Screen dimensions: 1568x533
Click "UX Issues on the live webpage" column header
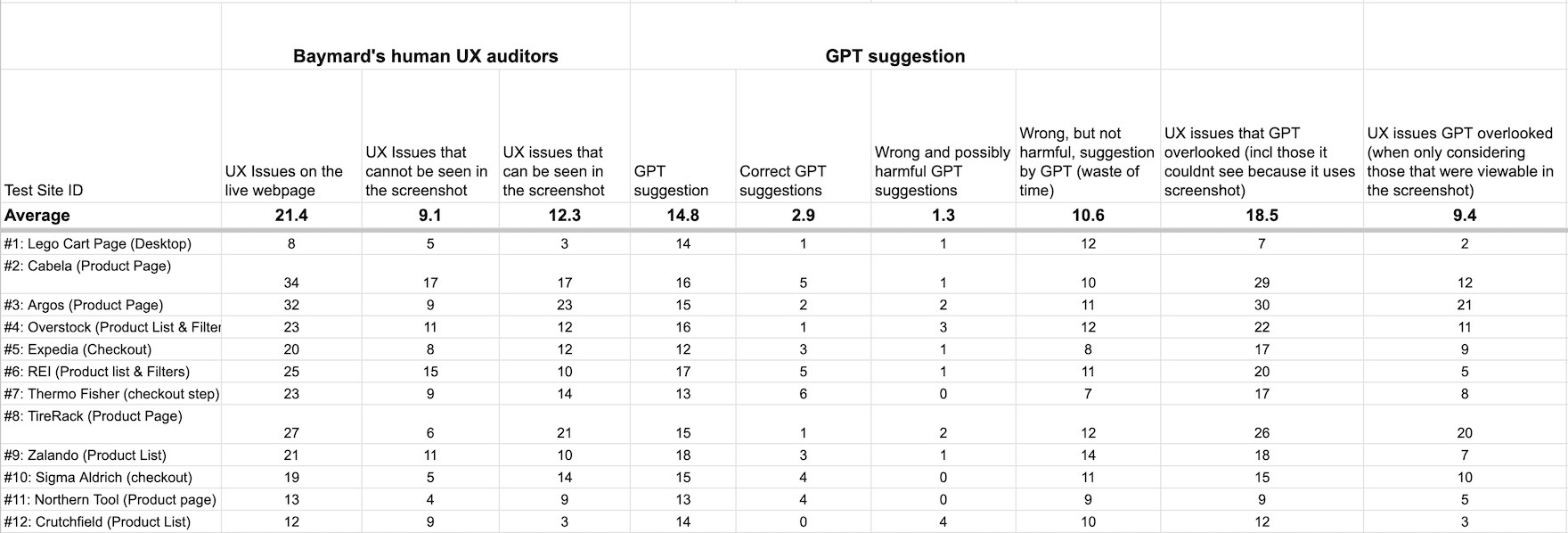(284, 180)
